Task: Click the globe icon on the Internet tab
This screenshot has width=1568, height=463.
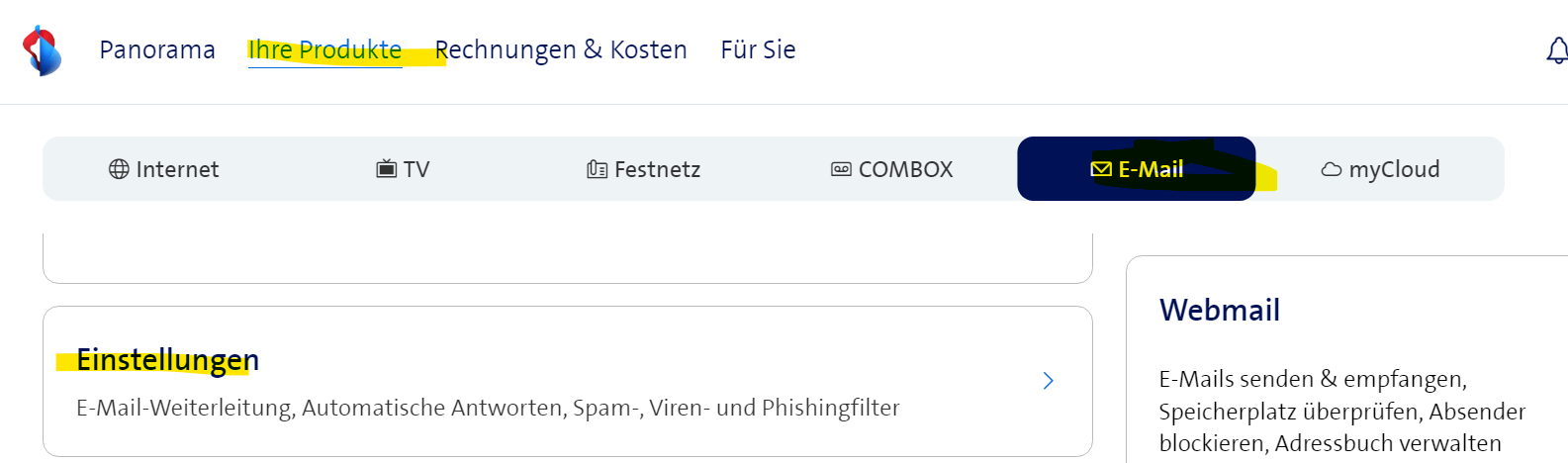Action: (x=119, y=169)
